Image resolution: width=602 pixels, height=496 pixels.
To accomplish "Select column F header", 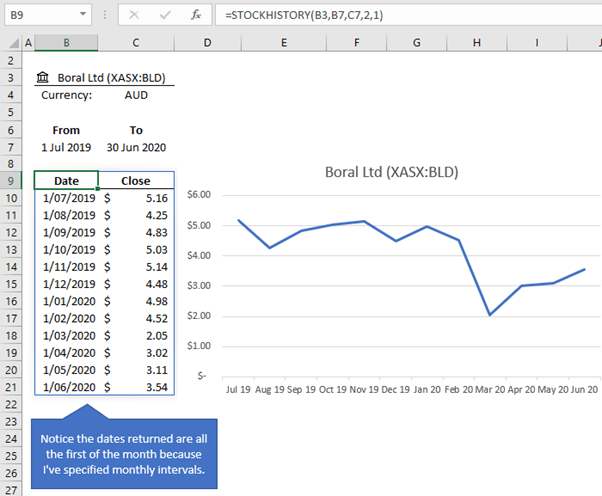I will [x=357, y=43].
